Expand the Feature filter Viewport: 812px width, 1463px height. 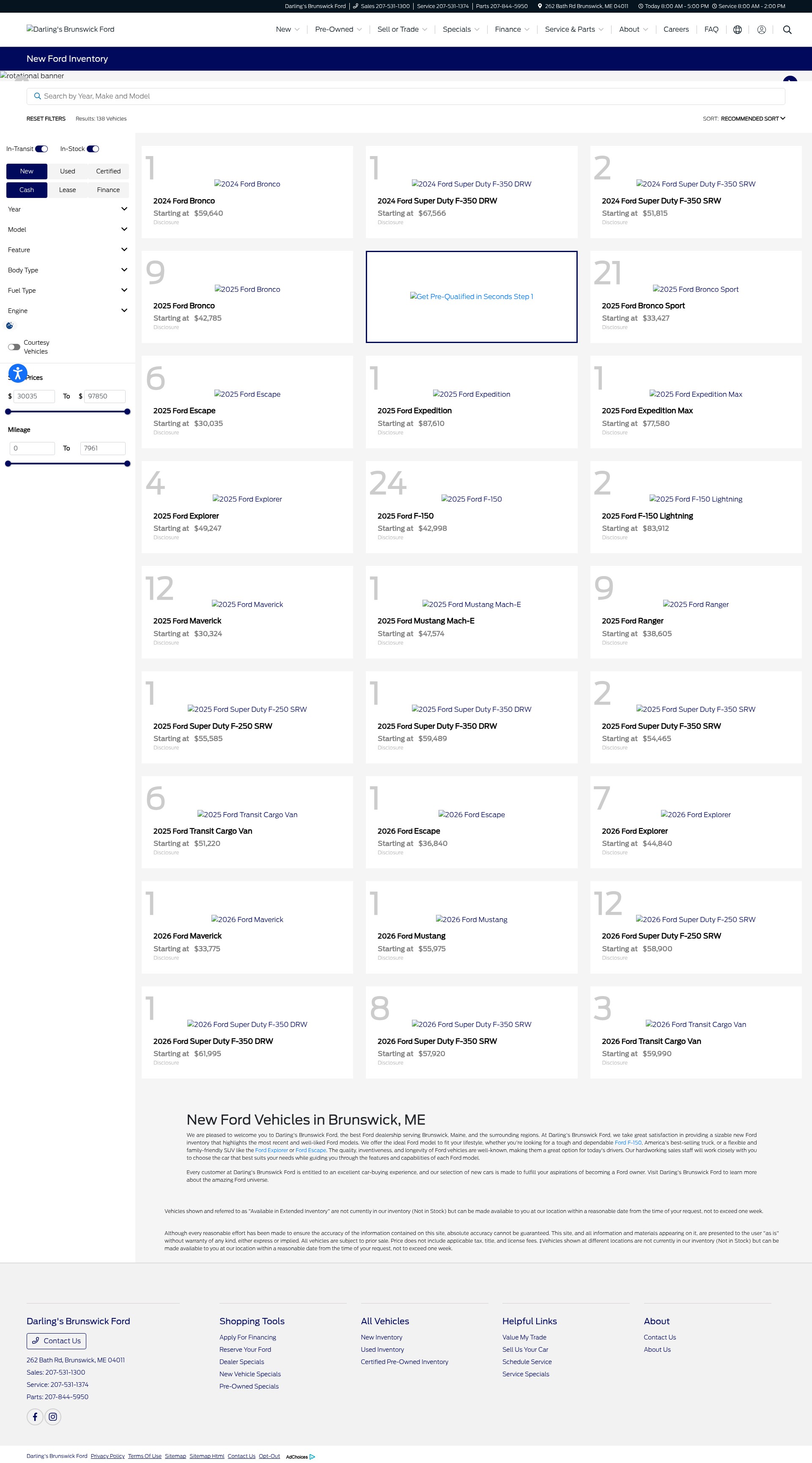click(x=68, y=250)
